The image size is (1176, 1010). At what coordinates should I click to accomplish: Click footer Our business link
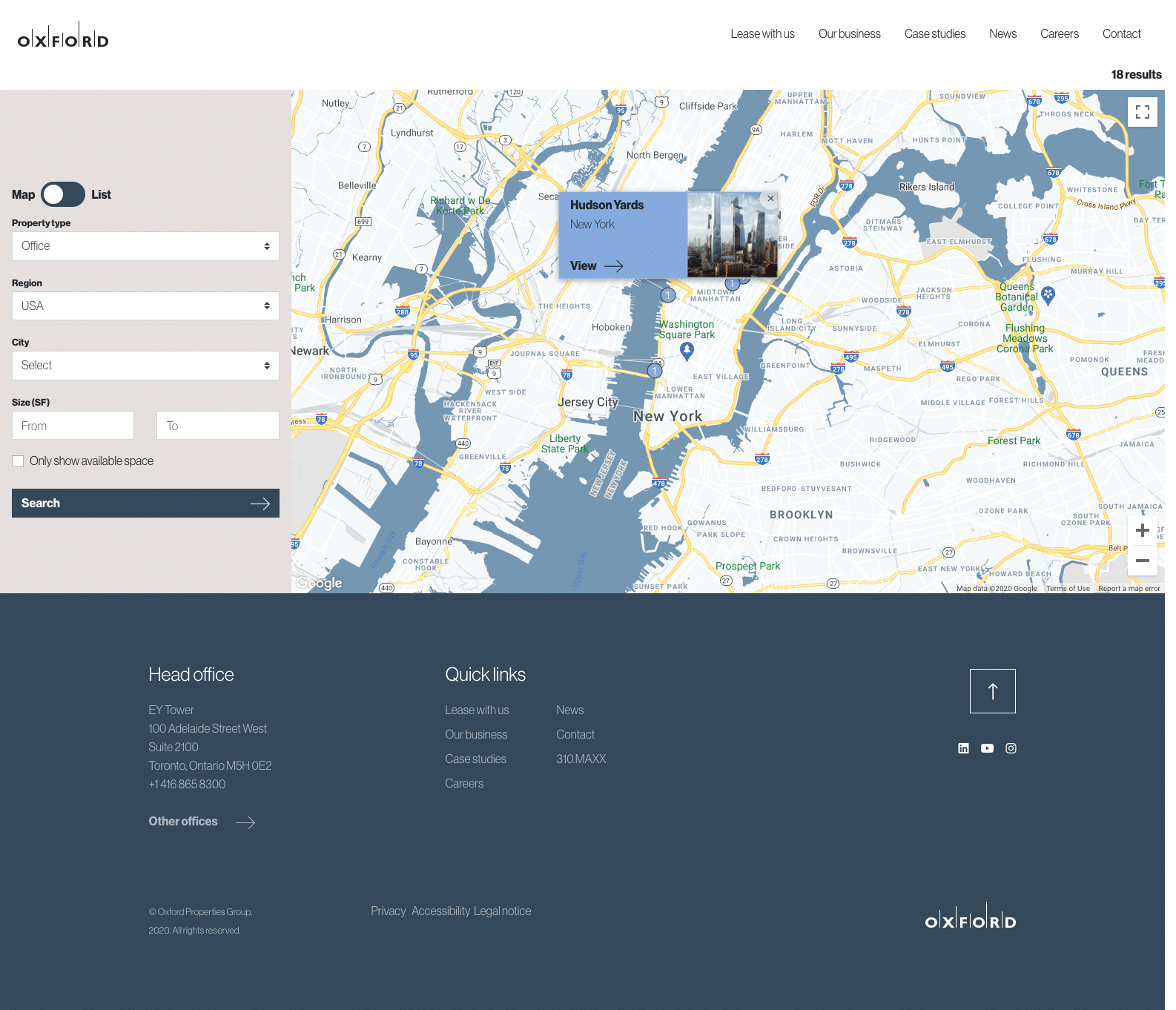click(476, 734)
